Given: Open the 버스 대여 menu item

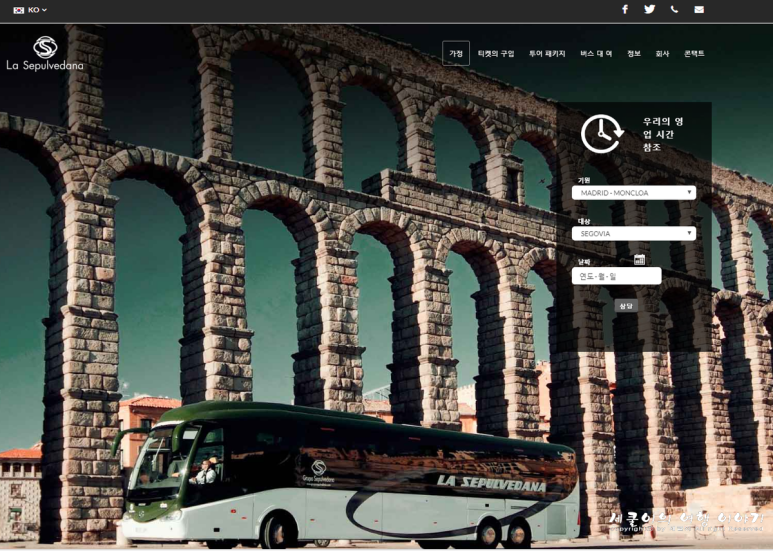Looking at the screenshot, I should [596, 54].
